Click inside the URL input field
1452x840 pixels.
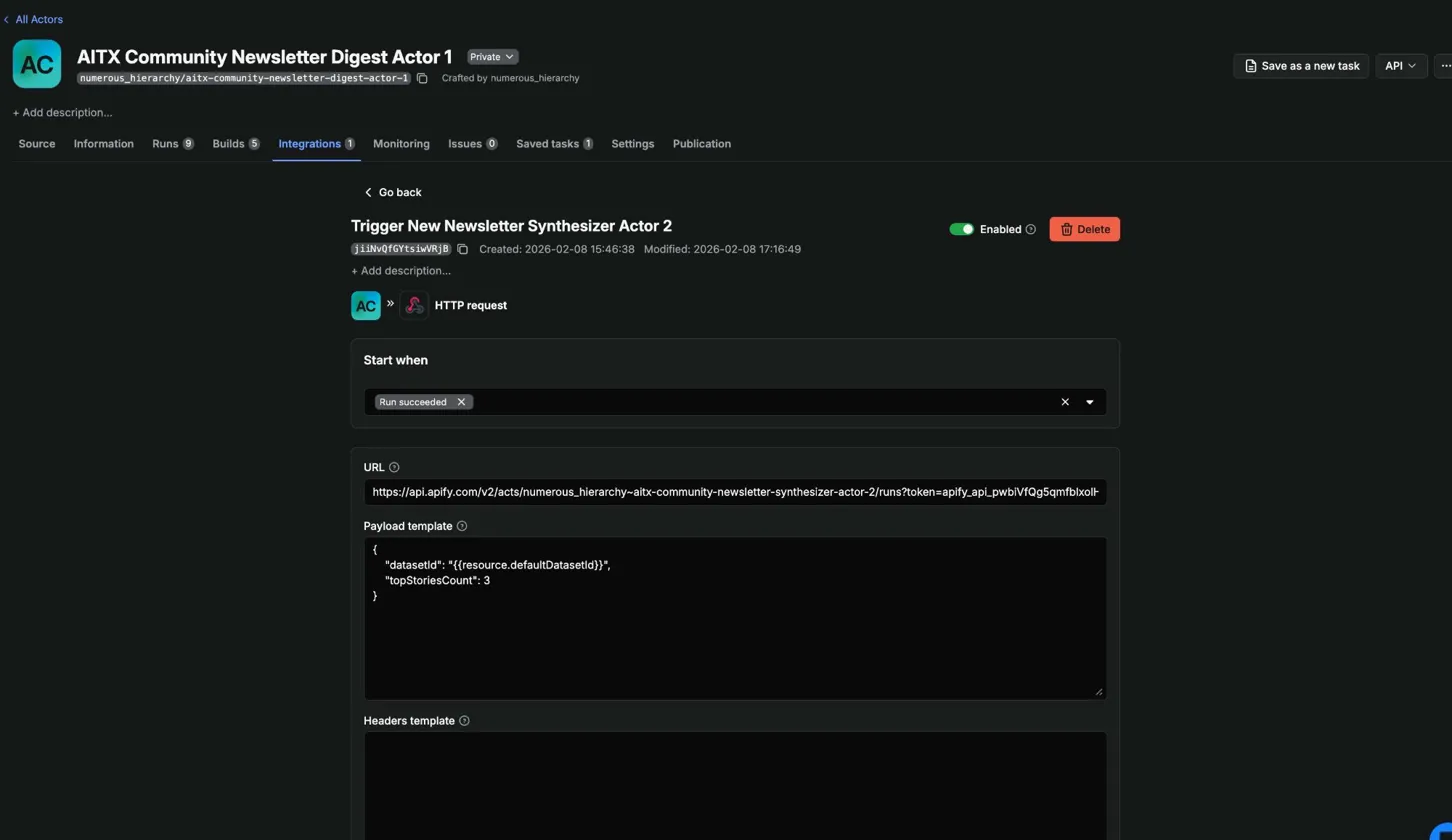point(735,492)
